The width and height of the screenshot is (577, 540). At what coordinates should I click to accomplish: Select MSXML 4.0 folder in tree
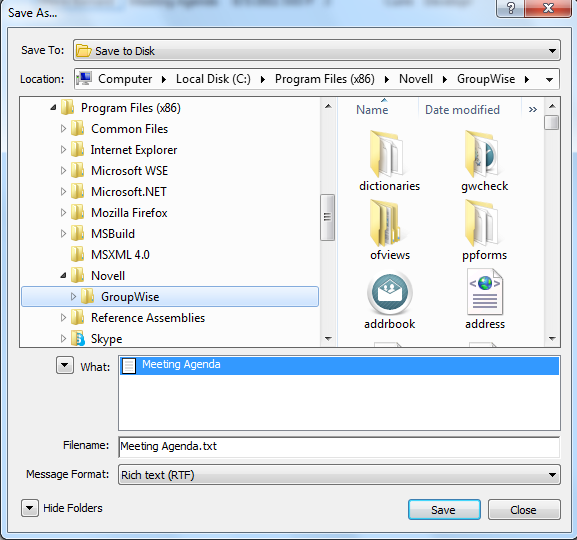click(x=120, y=255)
